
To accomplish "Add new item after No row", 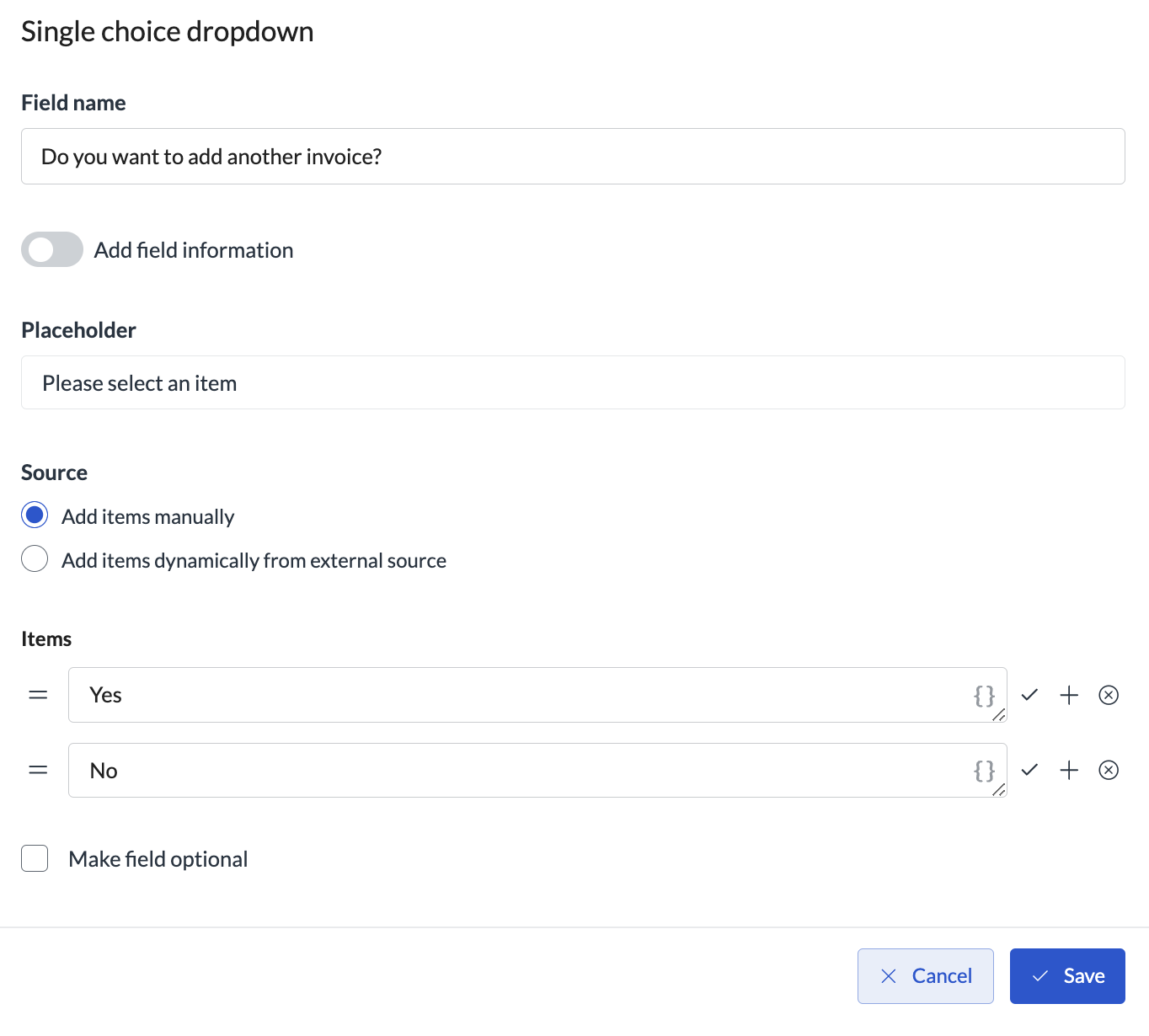I will (1069, 770).
